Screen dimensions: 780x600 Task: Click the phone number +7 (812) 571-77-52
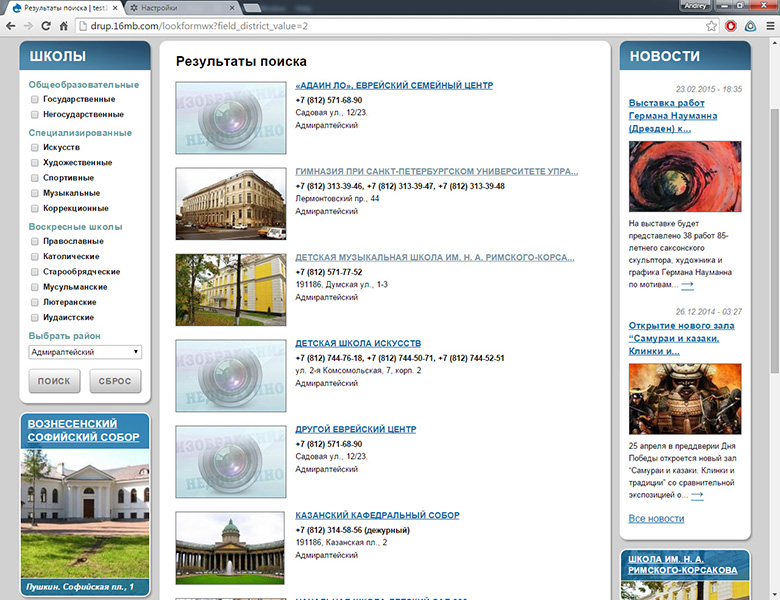pyautogui.click(x=329, y=272)
